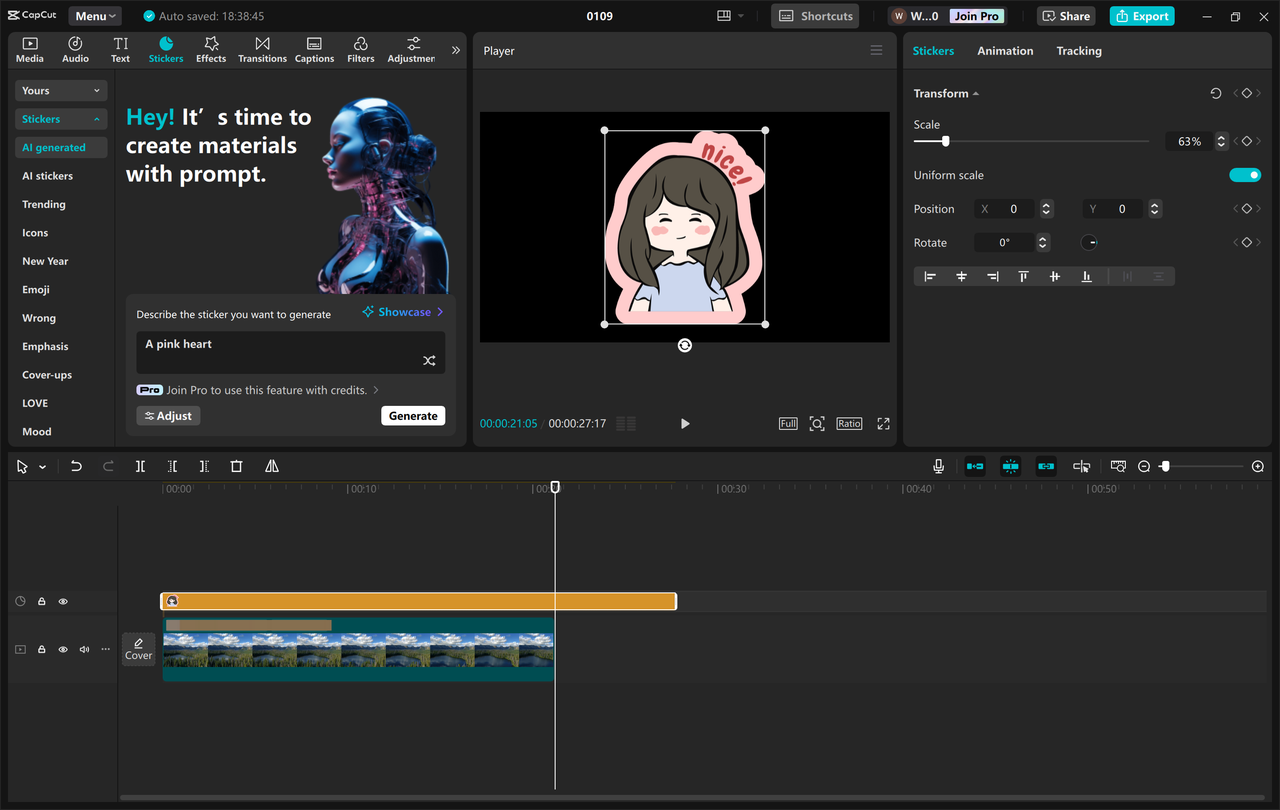This screenshot has width=1280, height=810.
Task: Select the Transitions panel icon
Action: click(262, 48)
